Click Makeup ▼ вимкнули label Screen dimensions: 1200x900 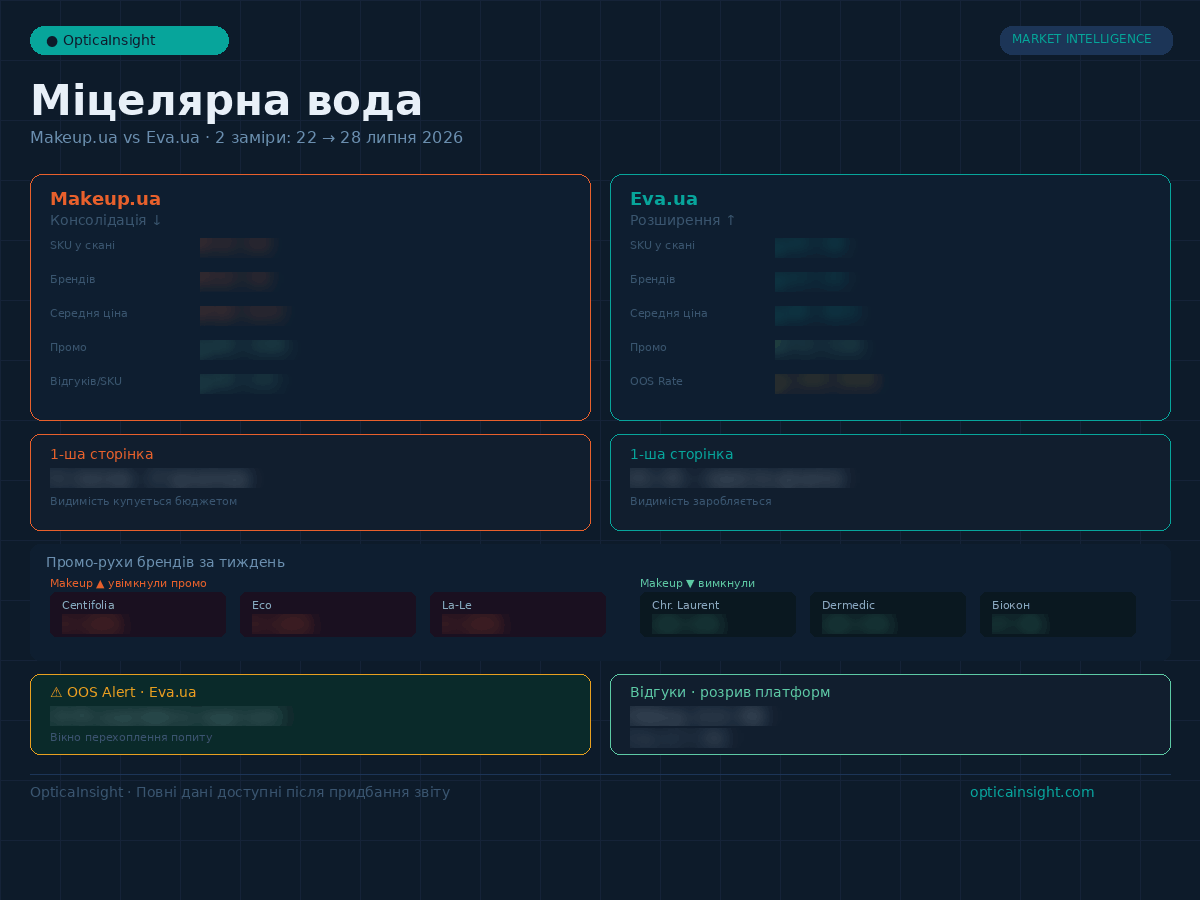pyautogui.click(x=697, y=583)
